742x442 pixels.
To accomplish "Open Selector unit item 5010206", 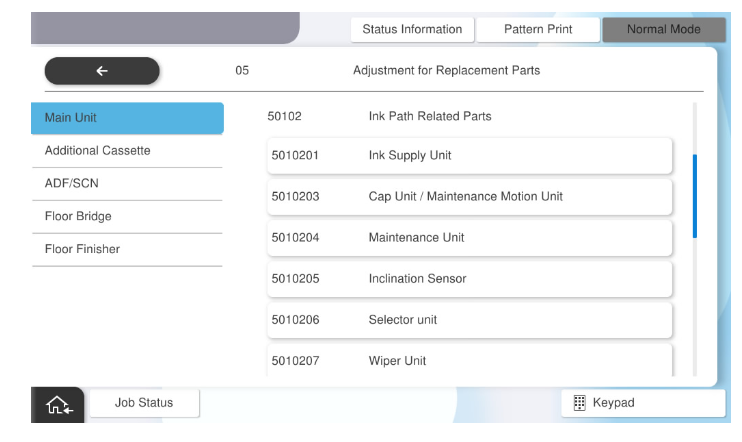I will 470,320.
